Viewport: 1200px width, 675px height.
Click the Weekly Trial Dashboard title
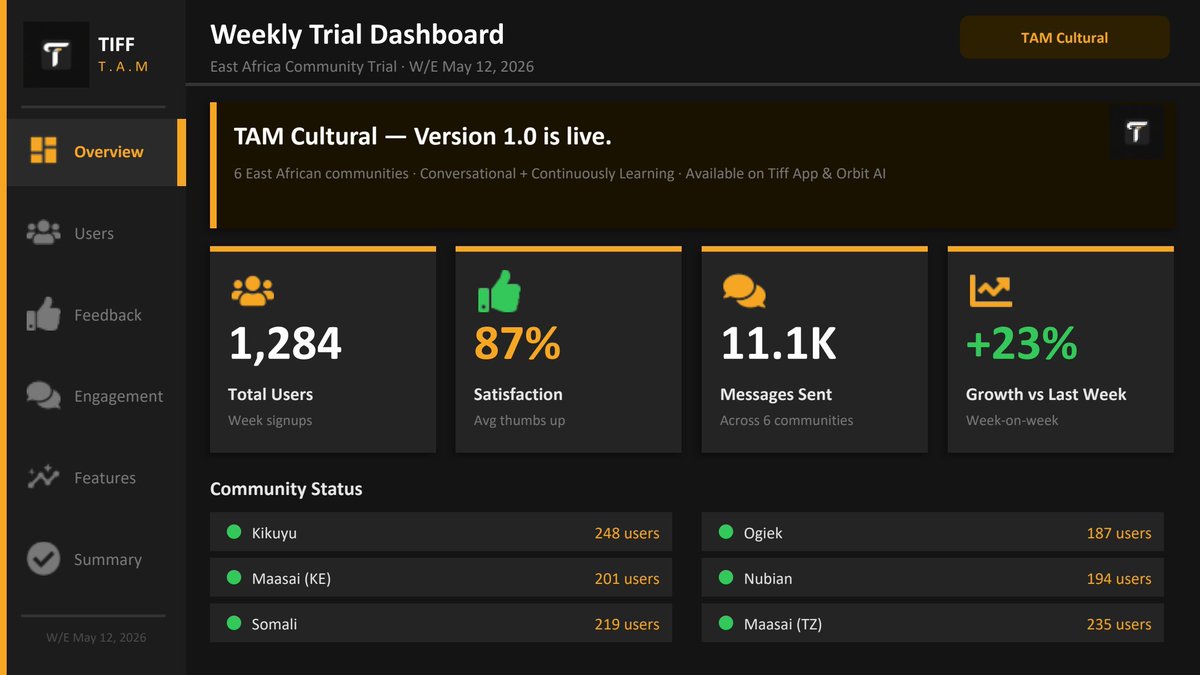point(357,35)
